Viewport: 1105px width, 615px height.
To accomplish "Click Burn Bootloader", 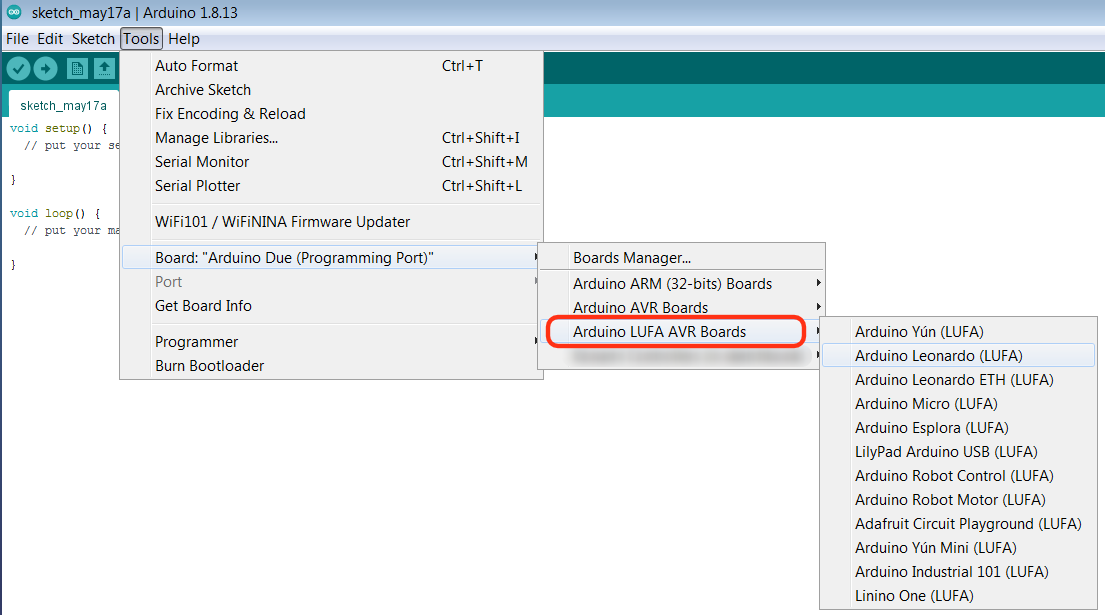I will [x=331, y=365].
